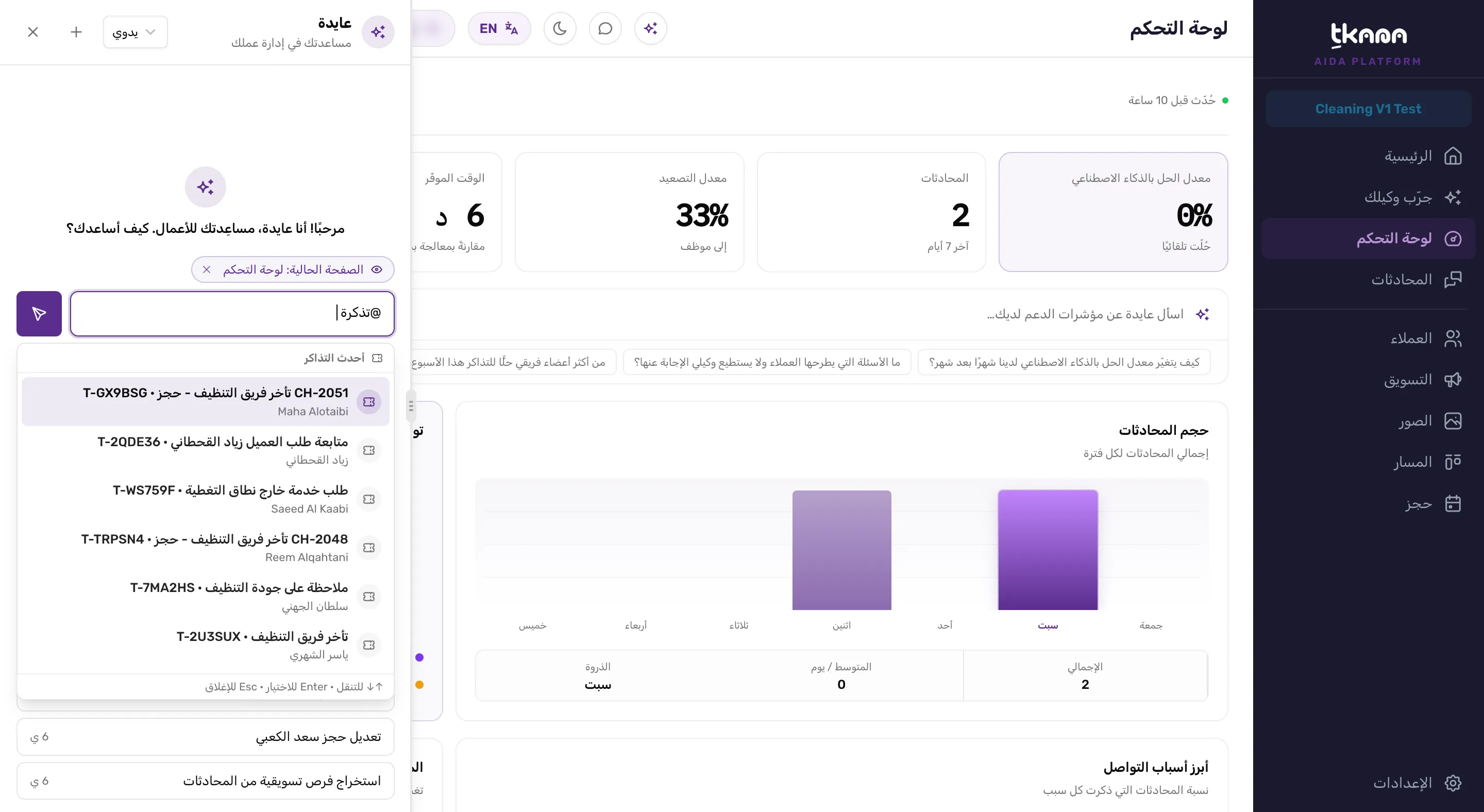Click the Aida avatar icon in panel header

click(x=378, y=31)
